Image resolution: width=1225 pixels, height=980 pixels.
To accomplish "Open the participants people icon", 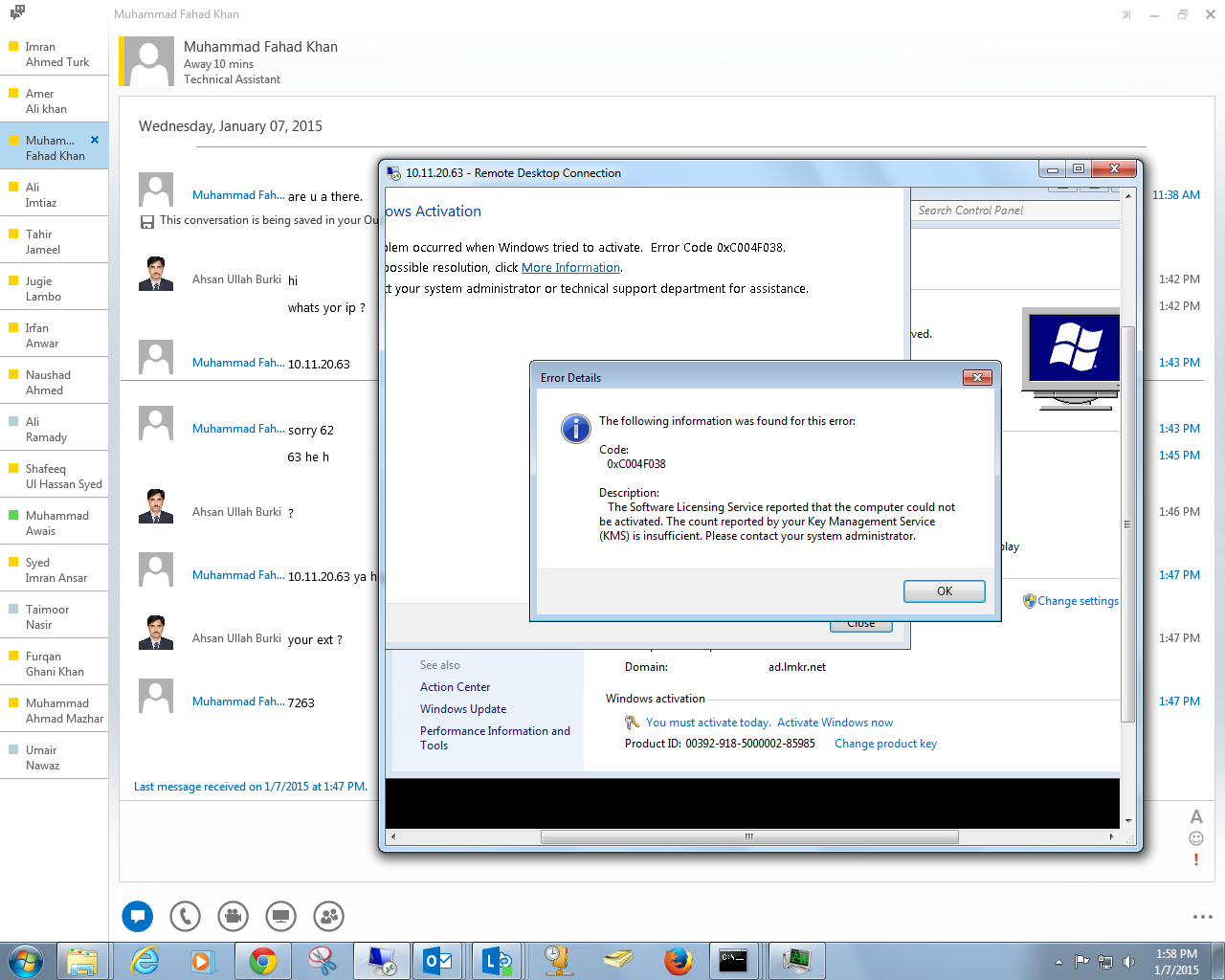I will (328, 916).
